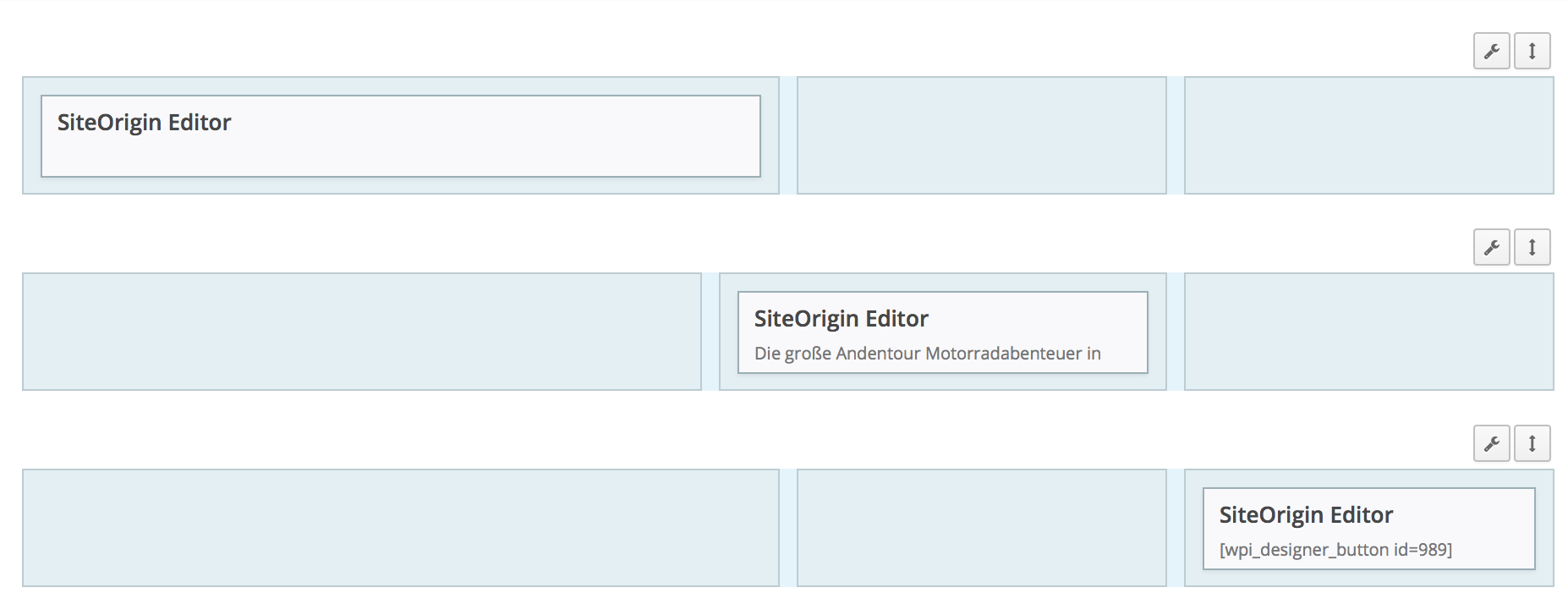The height and width of the screenshot is (604, 1568).
Task: Click the second row's move arrow handle
Action: [x=1532, y=247]
